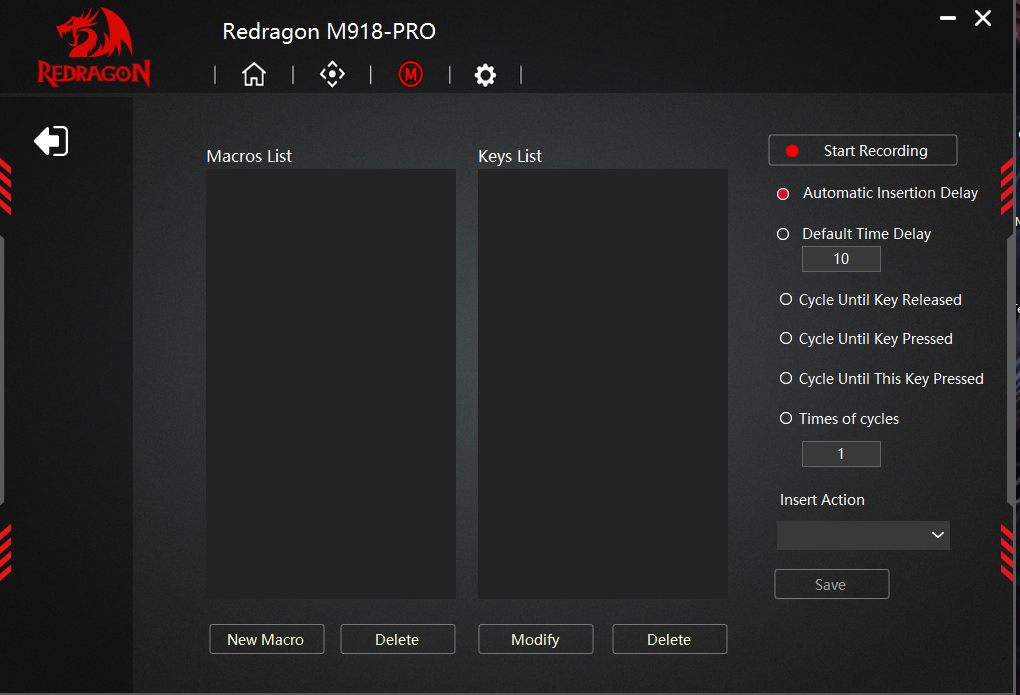
Task: Click the 'Insert Action' label
Action: [822, 500]
